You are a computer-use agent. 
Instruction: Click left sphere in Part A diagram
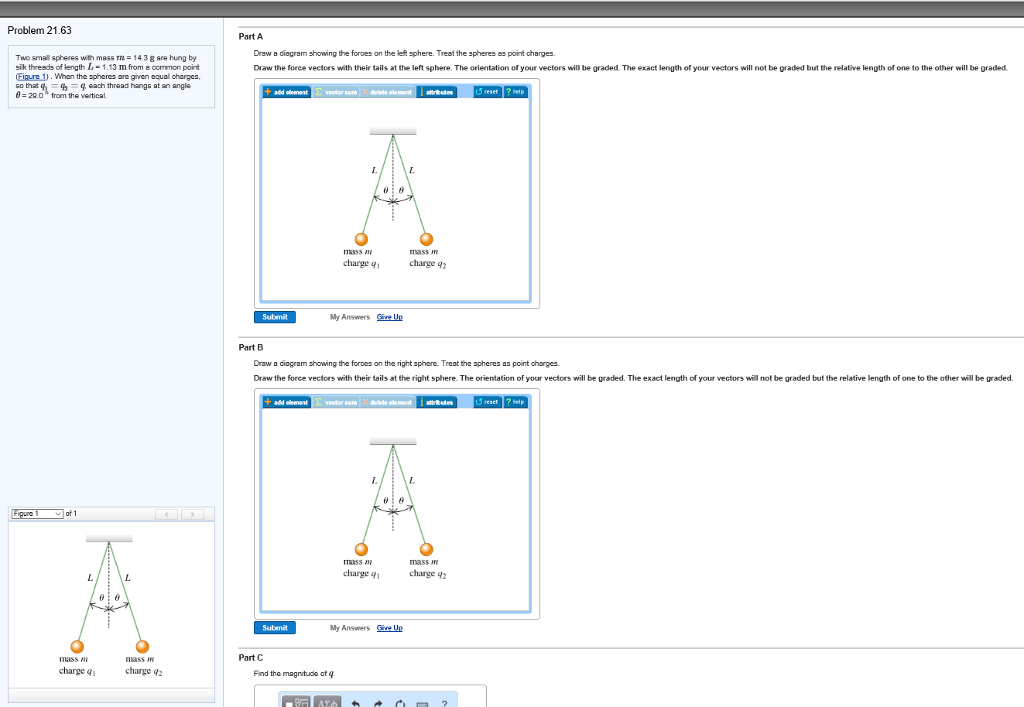pos(361,240)
